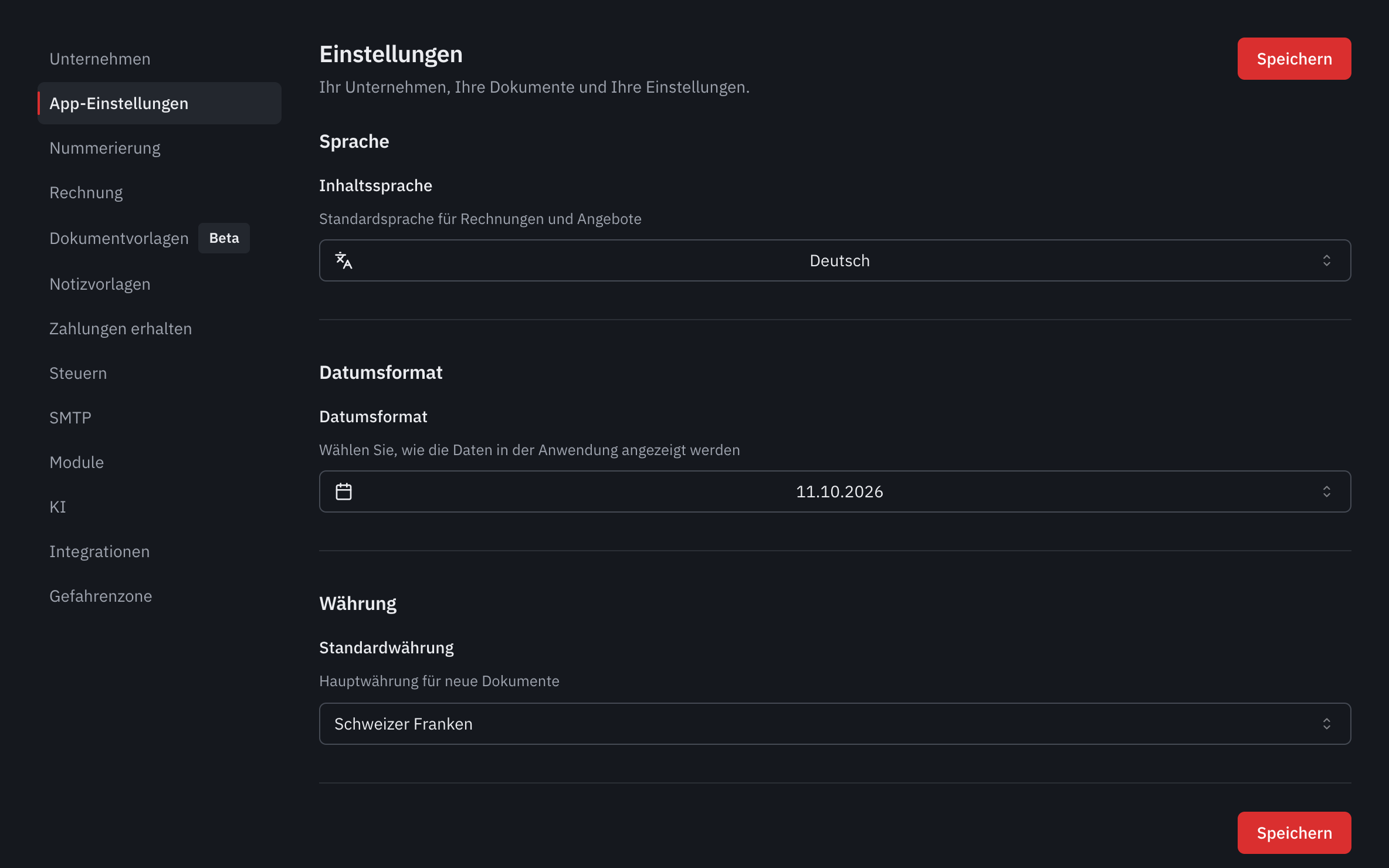Viewport: 1389px width, 868px height.
Task: Click the up-down chevron of the currency selector
Action: [1327, 724]
